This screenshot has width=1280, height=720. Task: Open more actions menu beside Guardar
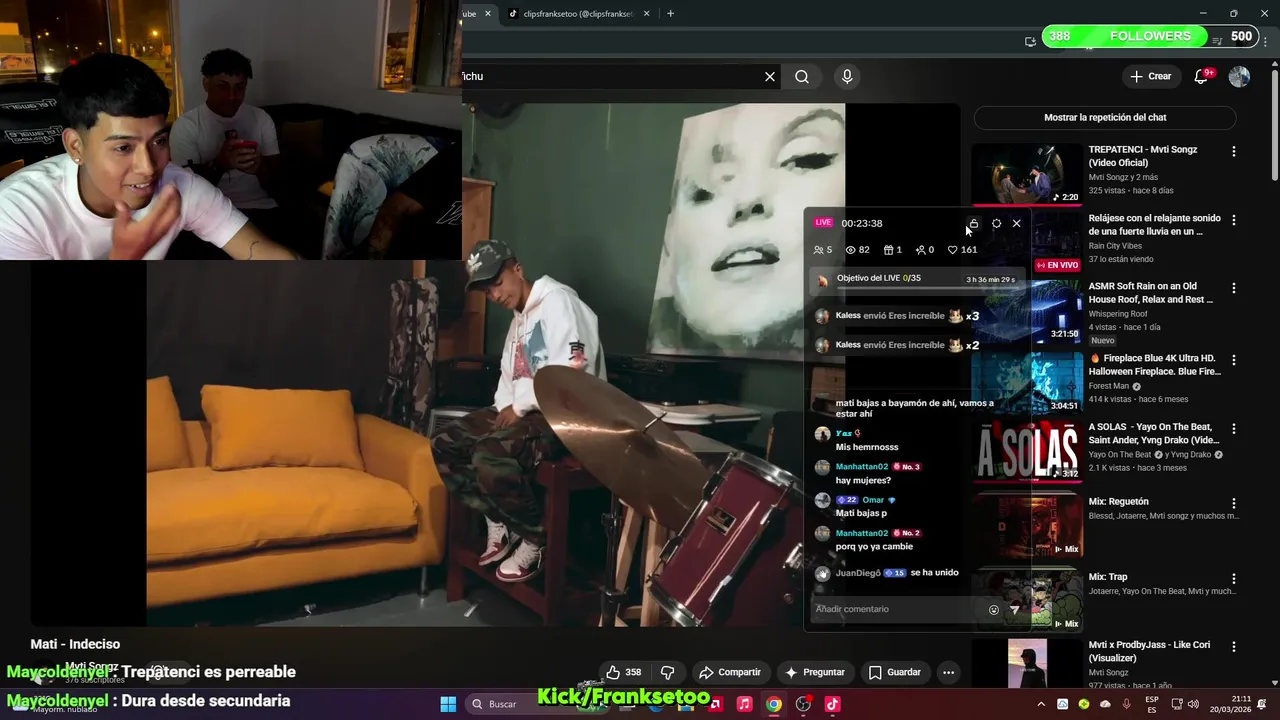(948, 672)
